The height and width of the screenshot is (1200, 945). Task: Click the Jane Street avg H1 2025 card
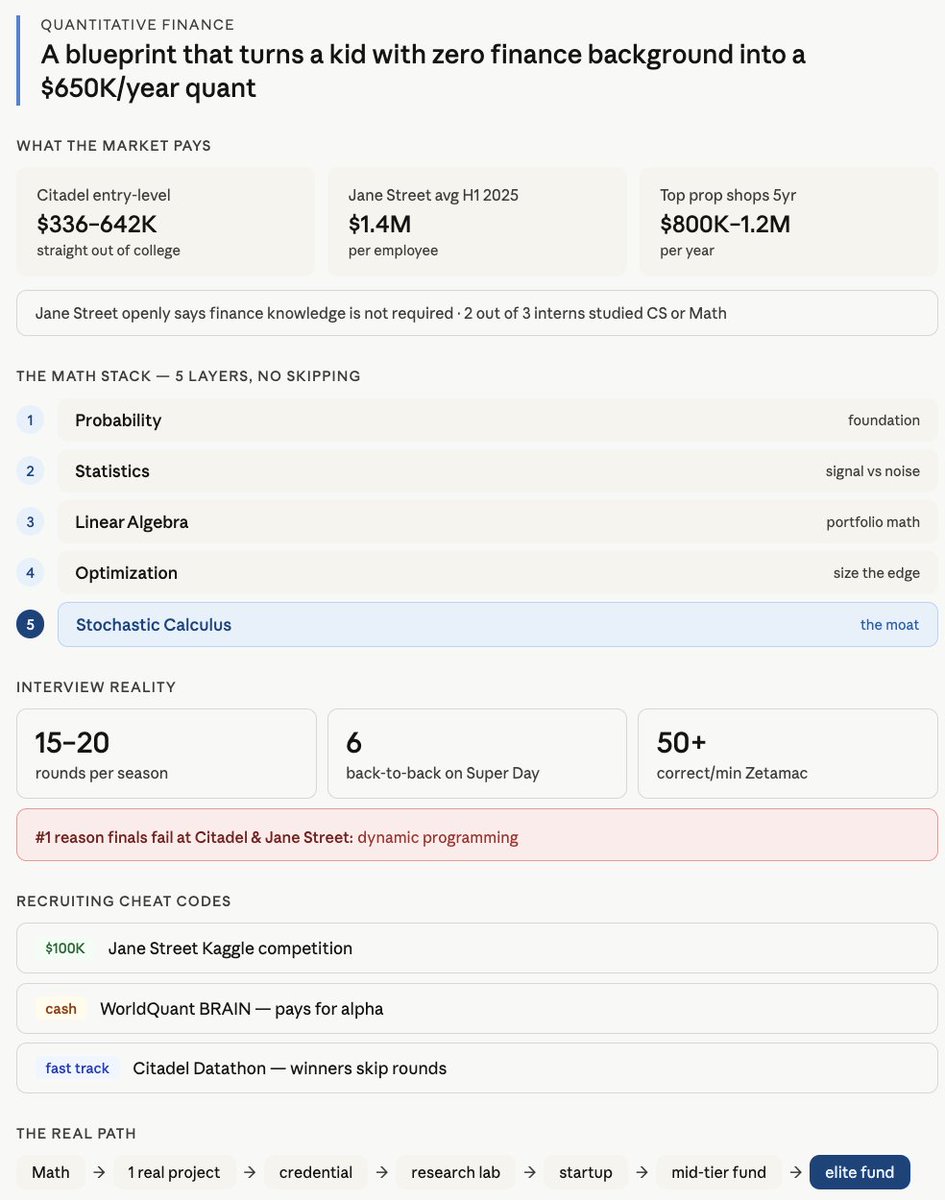pyautogui.click(x=477, y=221)
